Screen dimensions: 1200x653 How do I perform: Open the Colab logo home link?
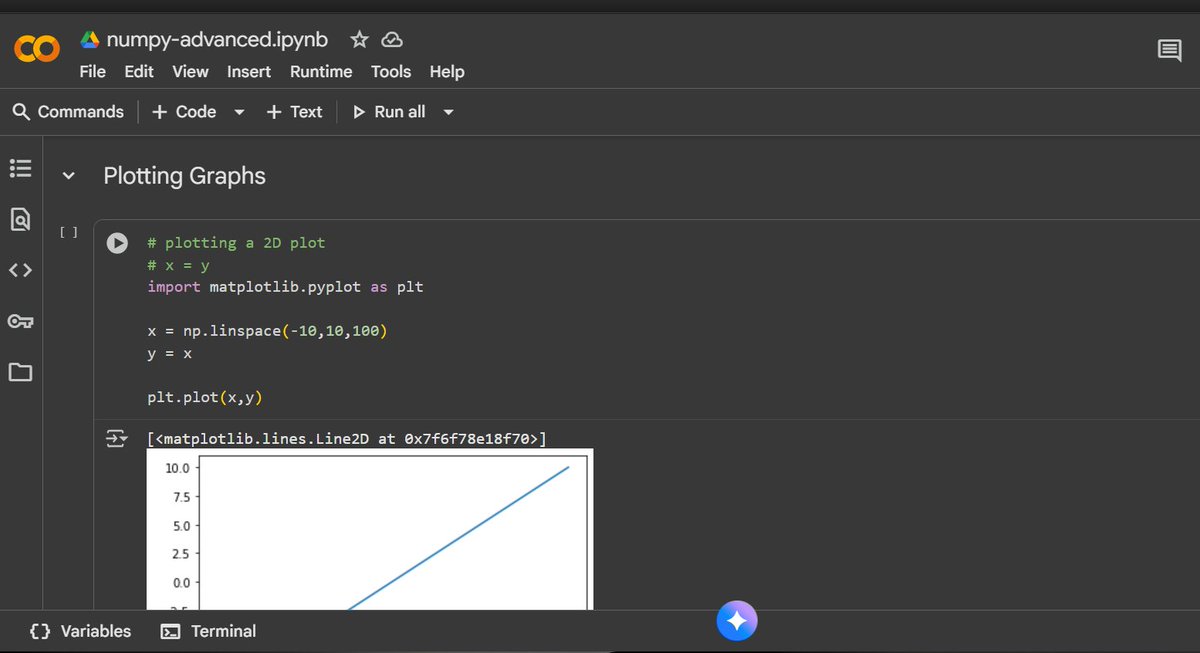click(x=37, y=48)
